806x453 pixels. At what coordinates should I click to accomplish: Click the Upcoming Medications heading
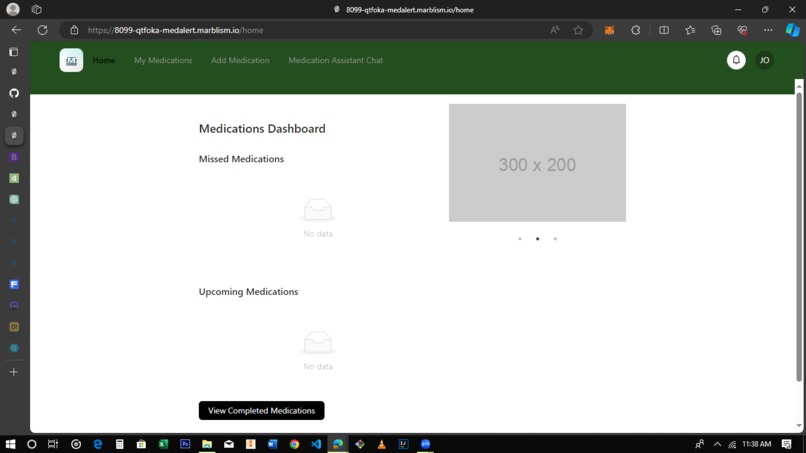click(248, 292)
